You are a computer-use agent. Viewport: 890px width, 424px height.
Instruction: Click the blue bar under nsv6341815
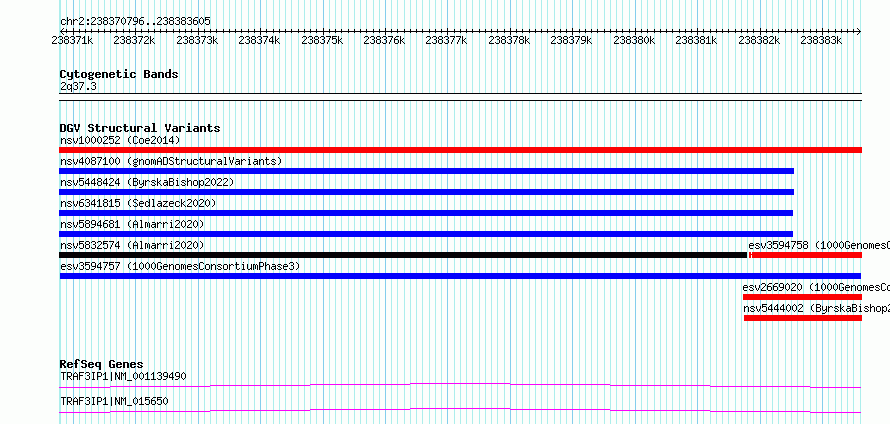[x=426, y=213]
